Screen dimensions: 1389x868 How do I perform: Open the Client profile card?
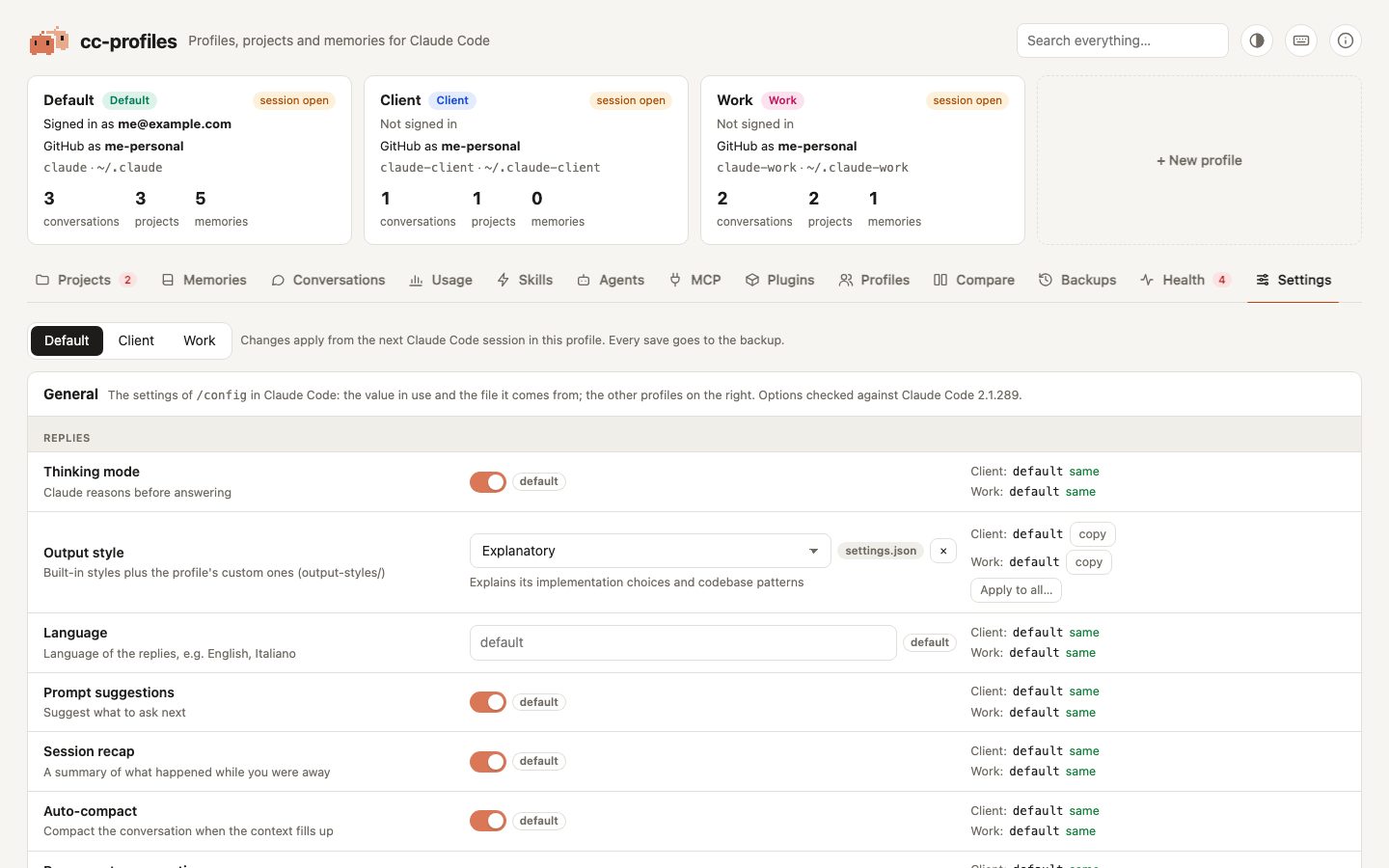point(526,160)
